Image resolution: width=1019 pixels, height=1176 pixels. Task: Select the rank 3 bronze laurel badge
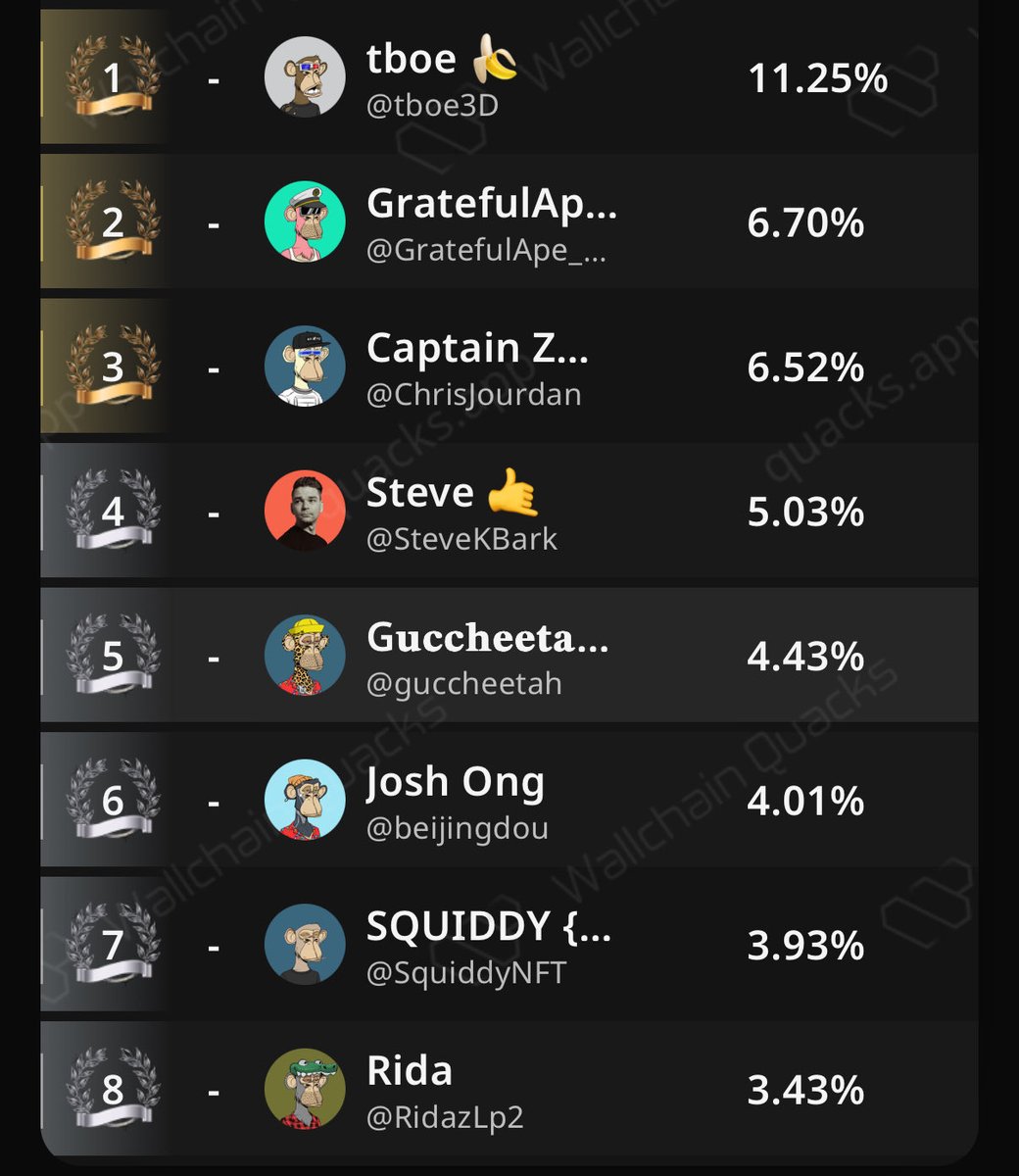(113, 367)
